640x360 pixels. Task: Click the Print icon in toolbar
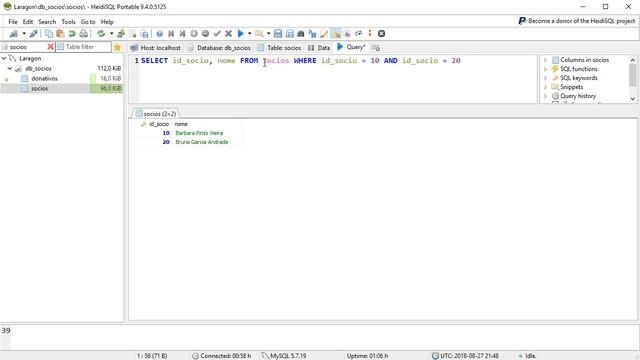(x=83, y=34)
